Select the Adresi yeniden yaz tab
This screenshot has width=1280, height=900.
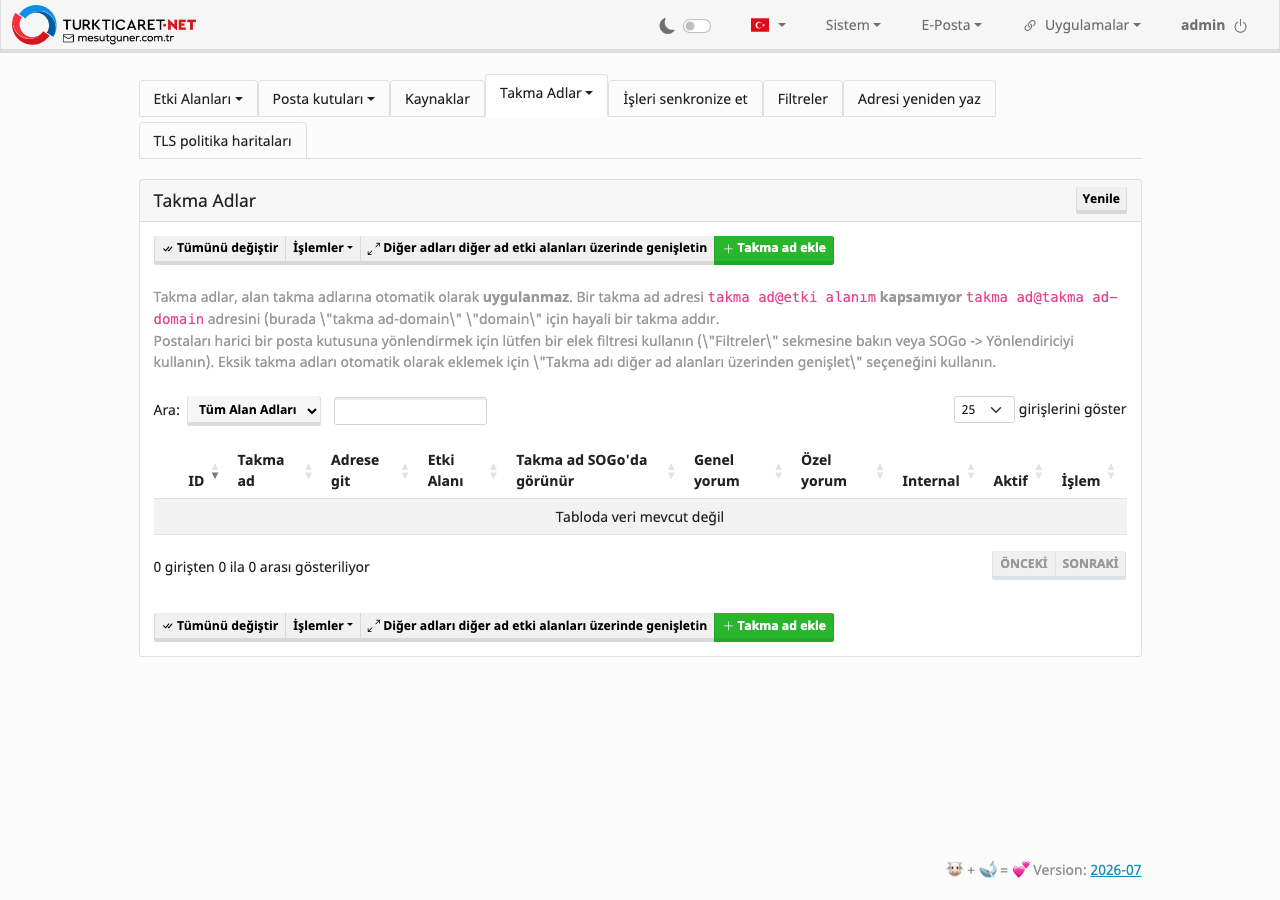click(x=919, y=99)
